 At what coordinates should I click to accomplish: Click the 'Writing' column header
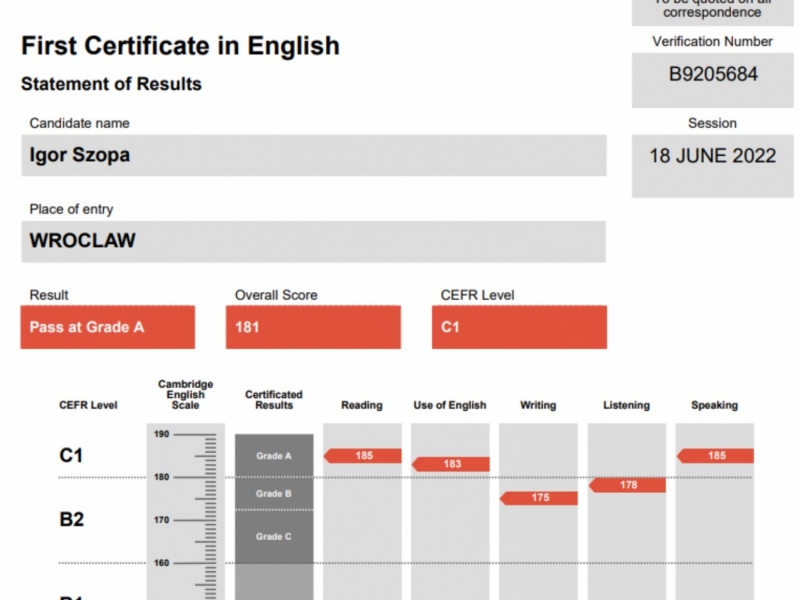click(538, 405)
